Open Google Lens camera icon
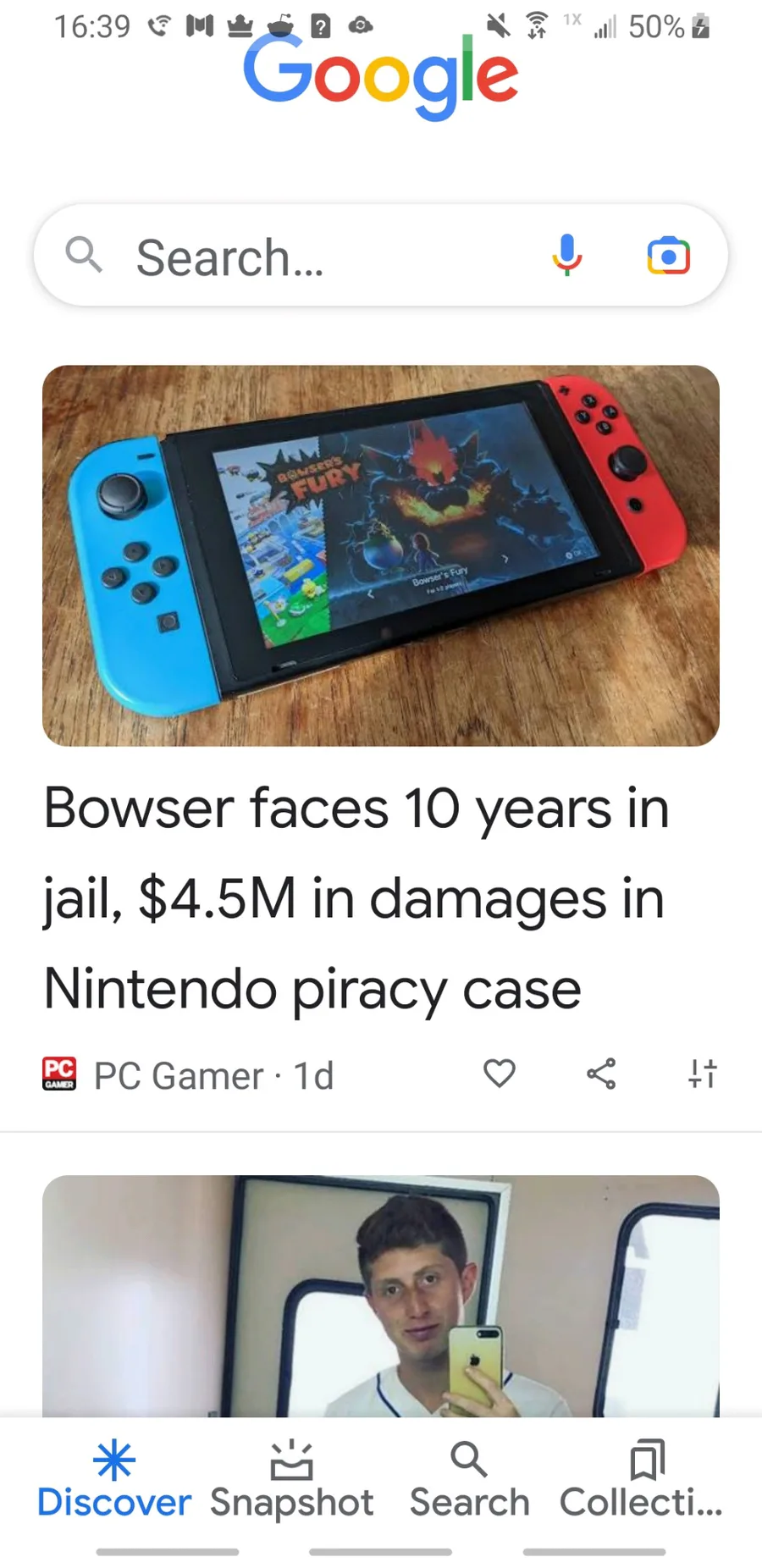Image resolution: width=762 pixels, height=1568 pixels. [x=668, y=256]
